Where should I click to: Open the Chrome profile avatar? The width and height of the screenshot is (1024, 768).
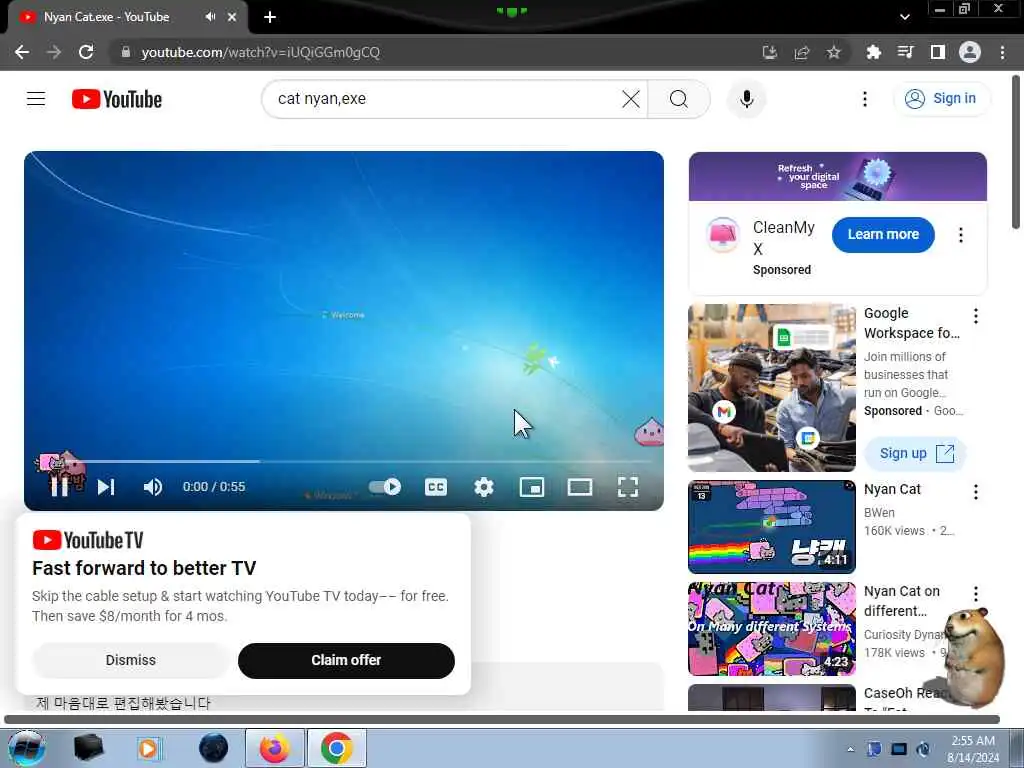point(970,52)
